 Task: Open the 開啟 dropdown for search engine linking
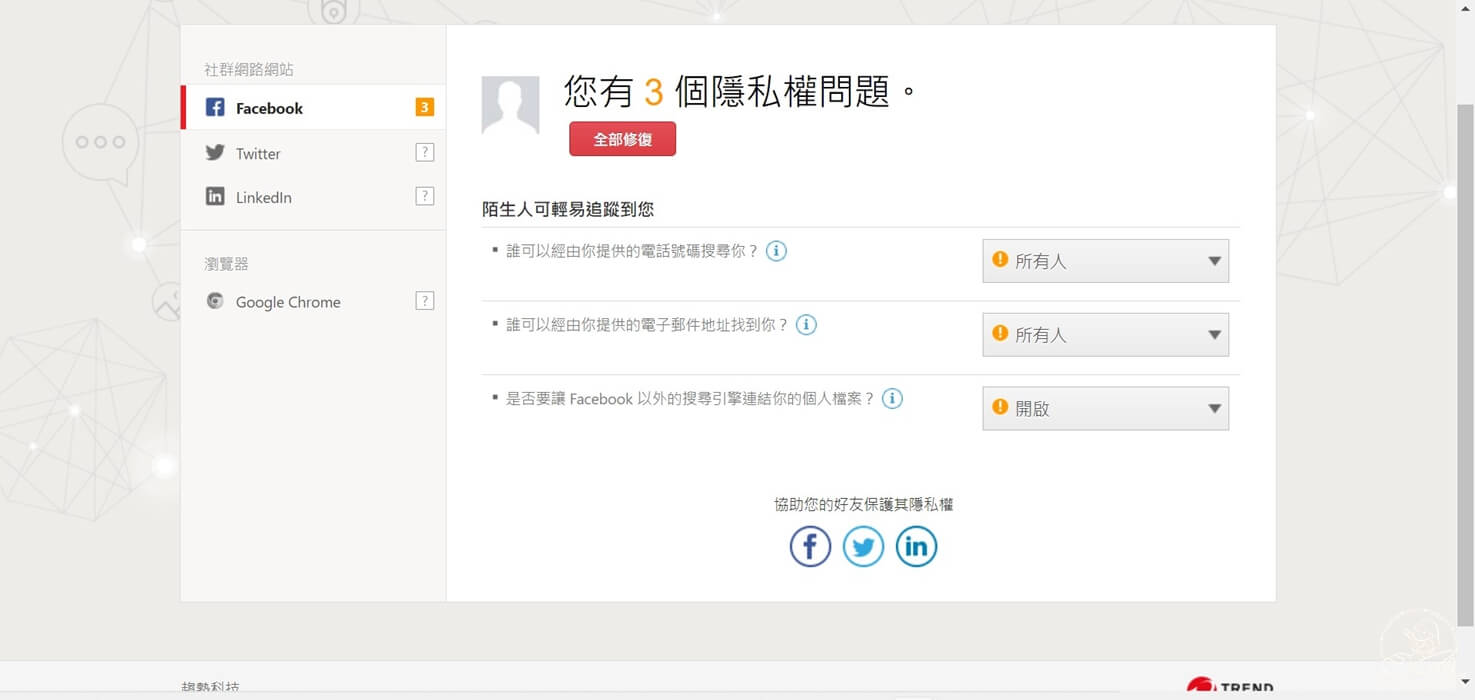point(1105,408)
